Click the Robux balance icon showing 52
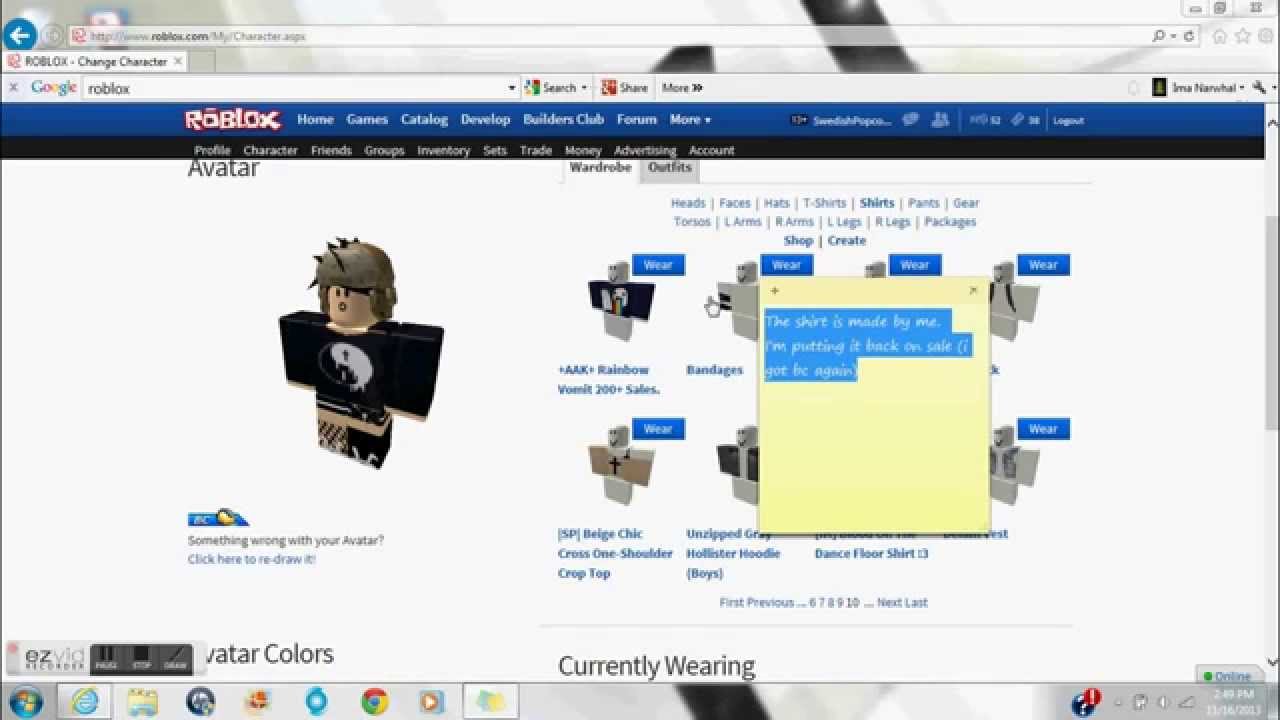Image resolution: width=1280 pixels, height=720 pixels. click(979, 120)
